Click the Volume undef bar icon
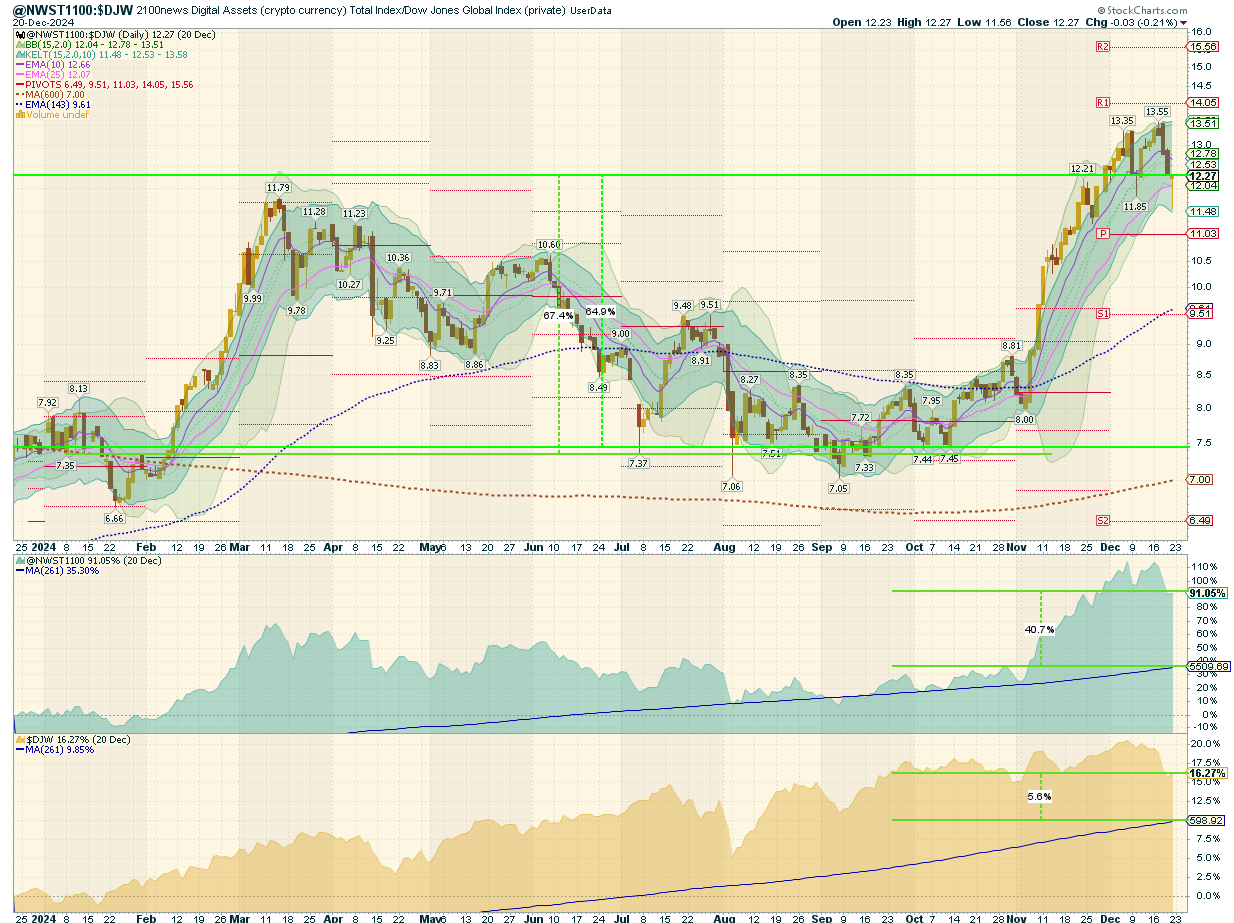The height and width of the screenshot is (923, 1234). tap(18, 115)
